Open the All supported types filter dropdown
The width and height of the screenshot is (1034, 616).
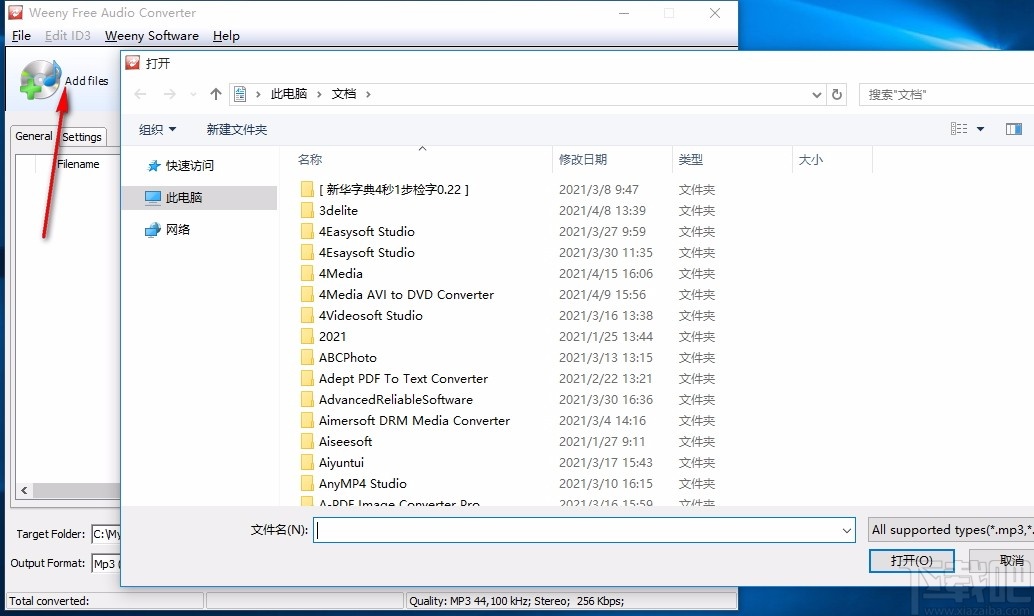tap(948, 529)
